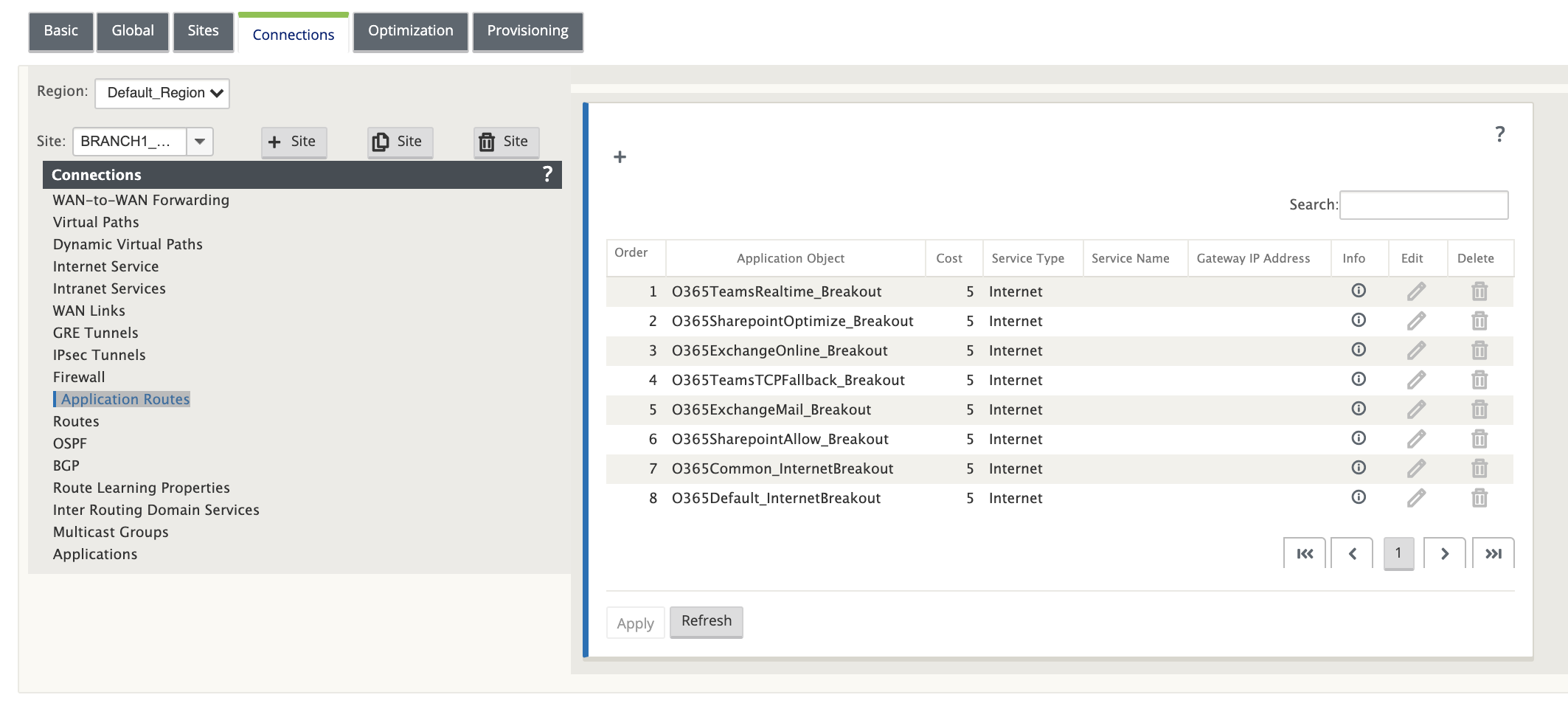
Task: Go to the last page of results
Action: 1493,553
